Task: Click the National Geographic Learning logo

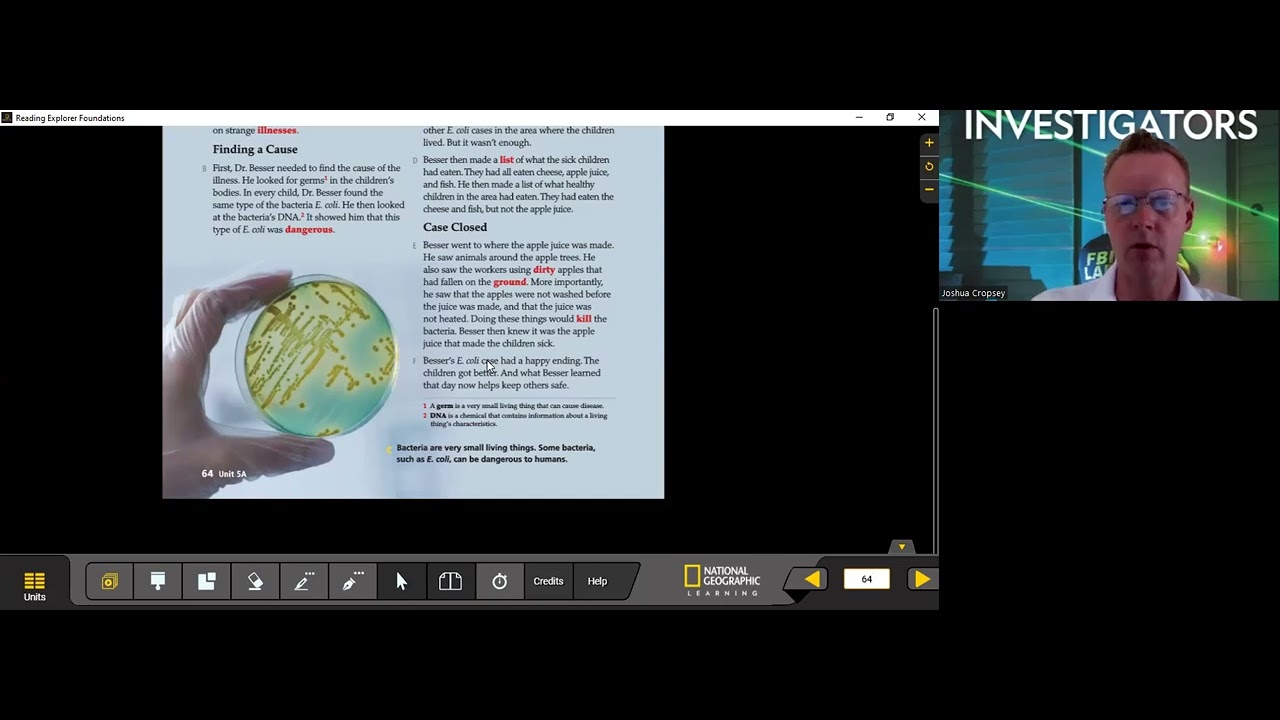Action: point(722,581)
